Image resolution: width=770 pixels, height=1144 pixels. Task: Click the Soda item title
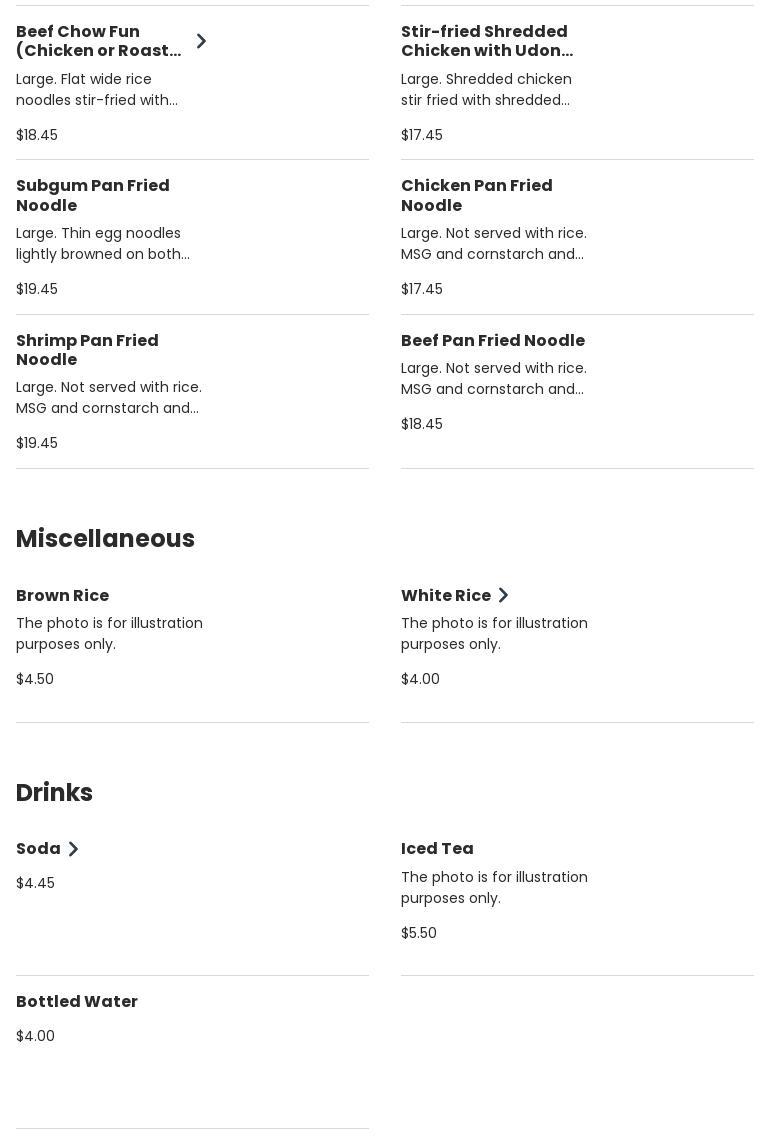click(38, 849)
